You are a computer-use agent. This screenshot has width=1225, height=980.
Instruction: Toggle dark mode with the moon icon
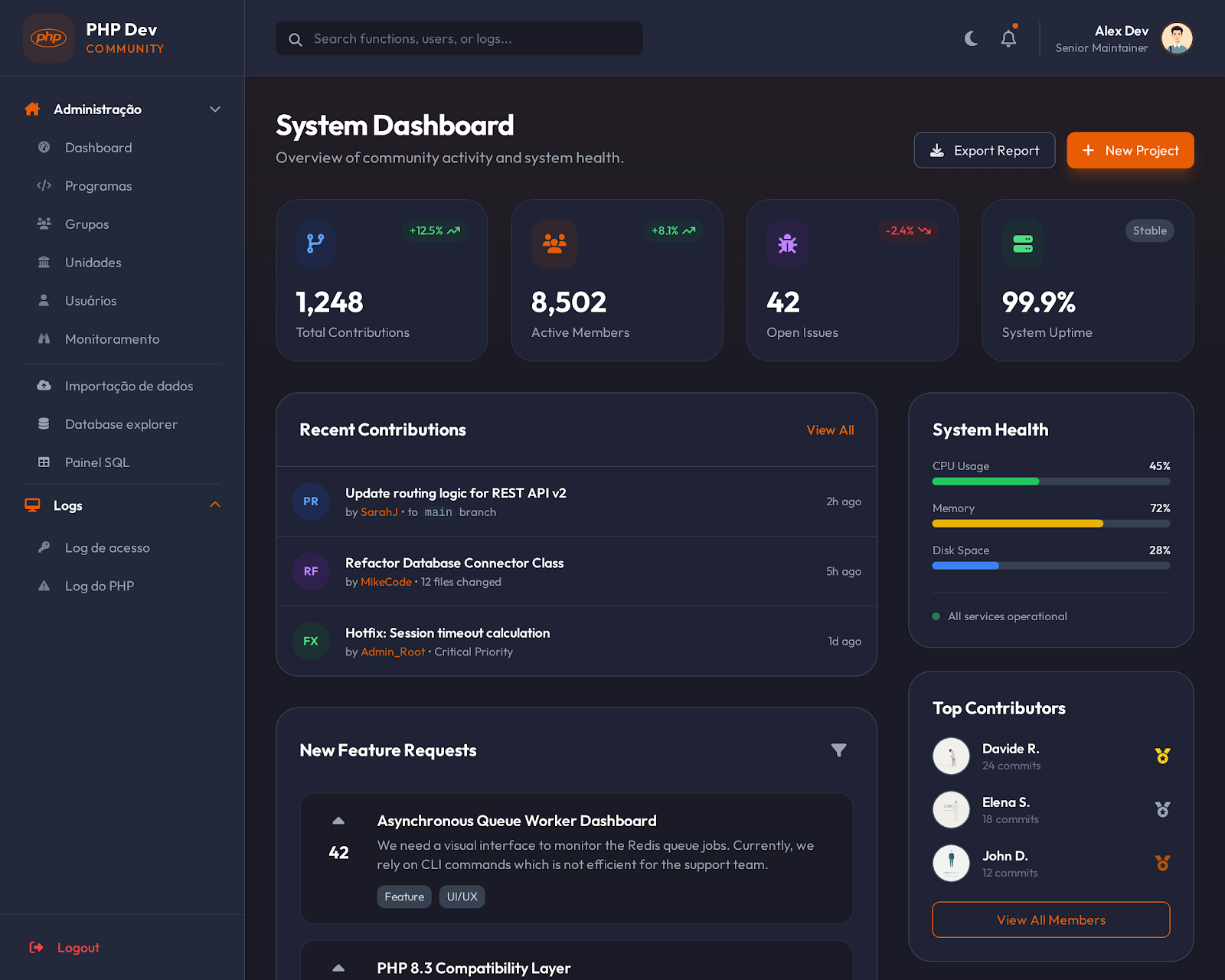pos(971,38)
